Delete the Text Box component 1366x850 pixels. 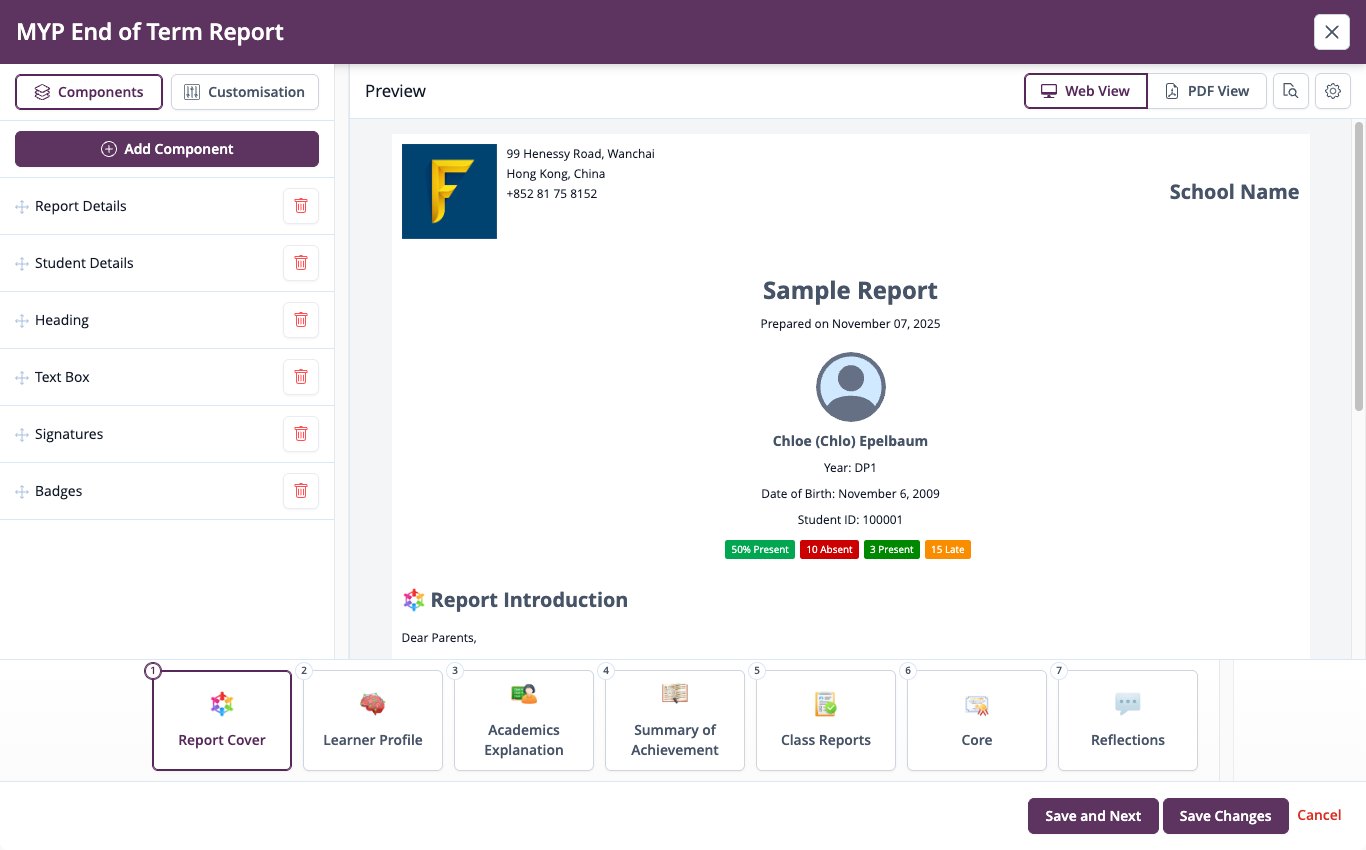[x=301, y=377]
